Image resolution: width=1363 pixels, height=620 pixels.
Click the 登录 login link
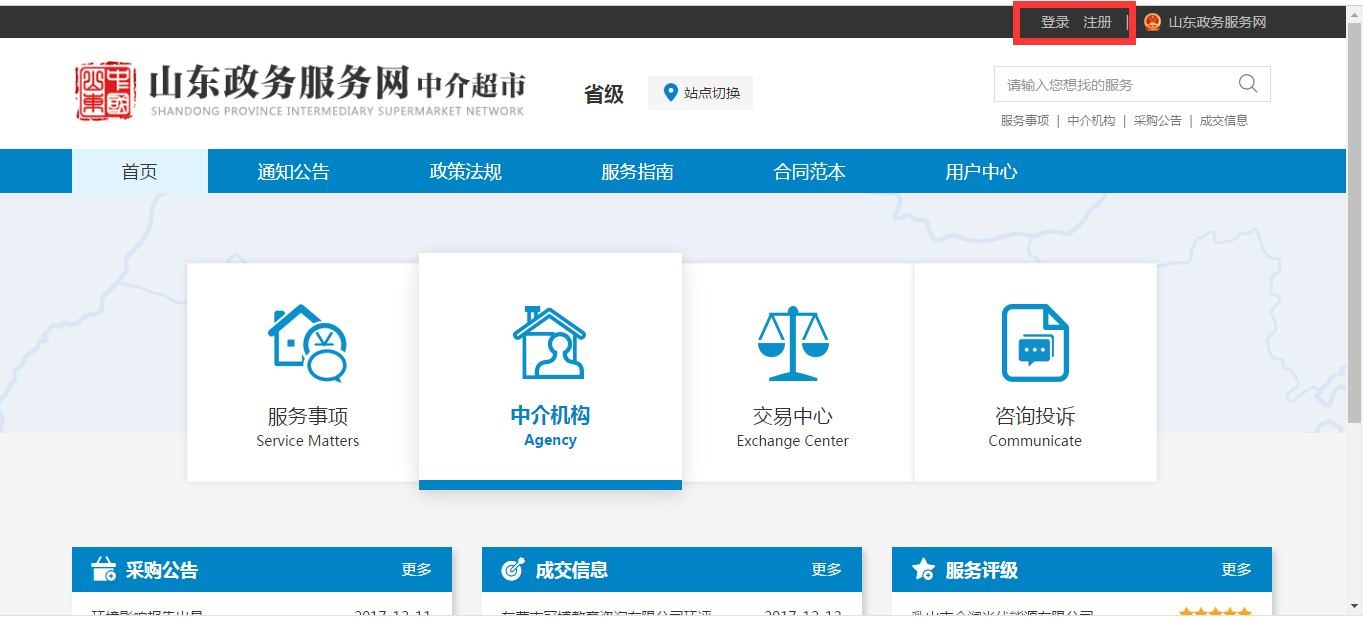(1055, 22)
